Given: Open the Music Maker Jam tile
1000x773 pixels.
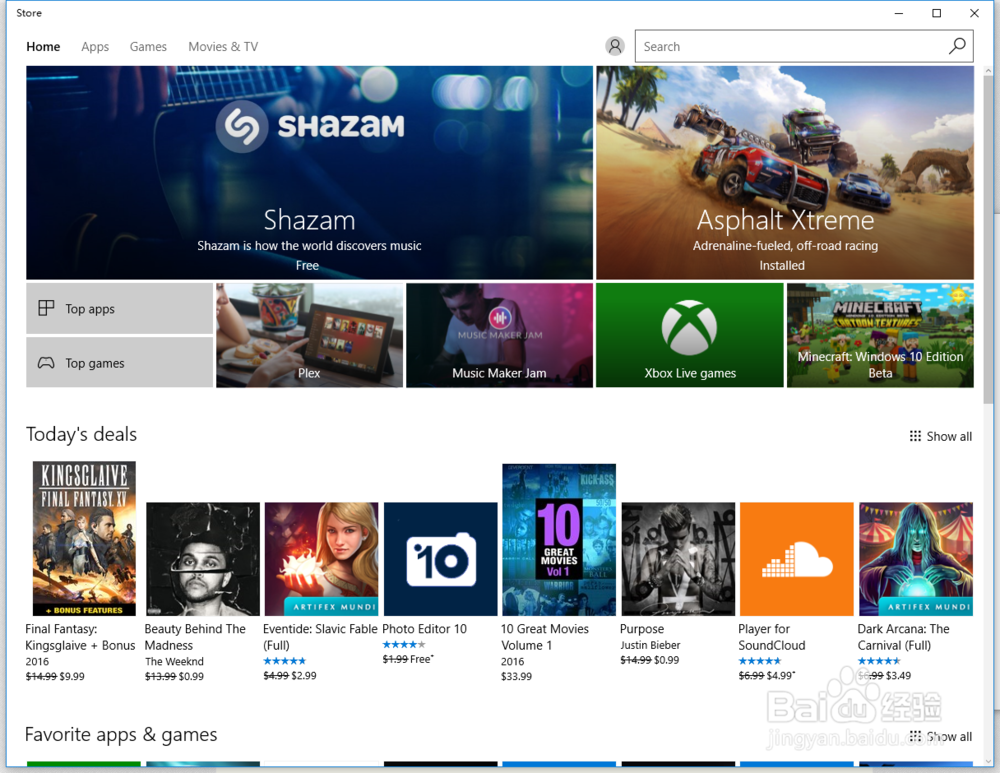Looking at the screenshot, I should point(499,335).
